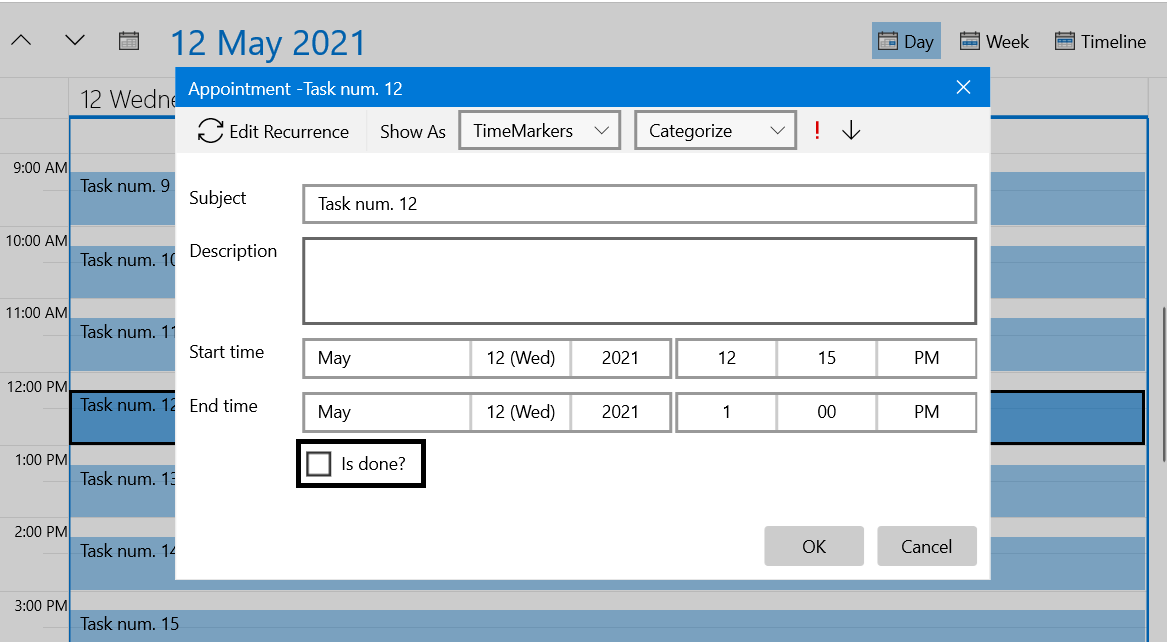The height and width of the screenshot is (642, 1167).
Task: Toggle the Is done? checkbox
Action: pos(320,463)
